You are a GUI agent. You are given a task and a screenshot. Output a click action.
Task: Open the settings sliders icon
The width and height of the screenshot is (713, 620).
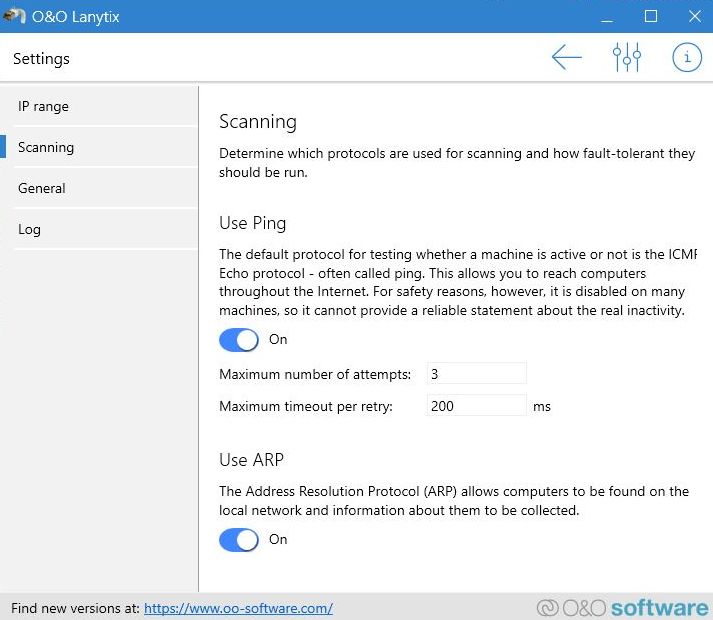point(627,57)
